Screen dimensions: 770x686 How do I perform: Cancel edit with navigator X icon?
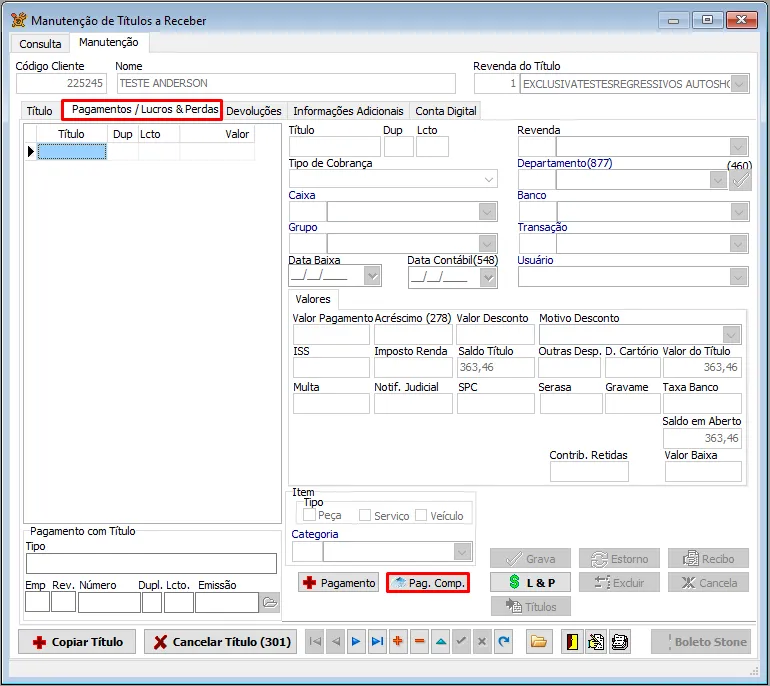(x=482, y=641)
